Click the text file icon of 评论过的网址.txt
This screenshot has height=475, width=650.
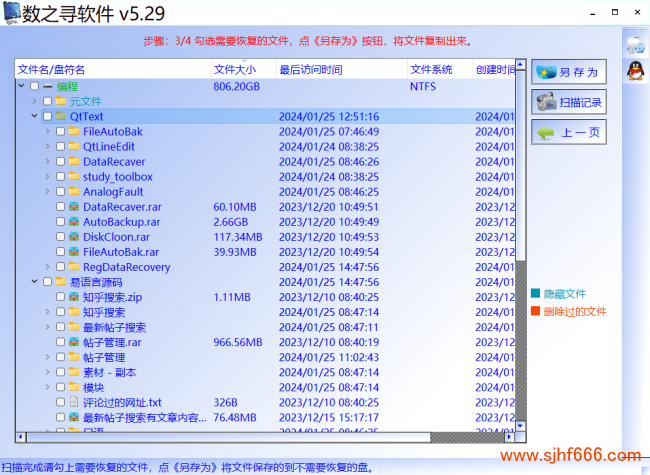[74, 402]
